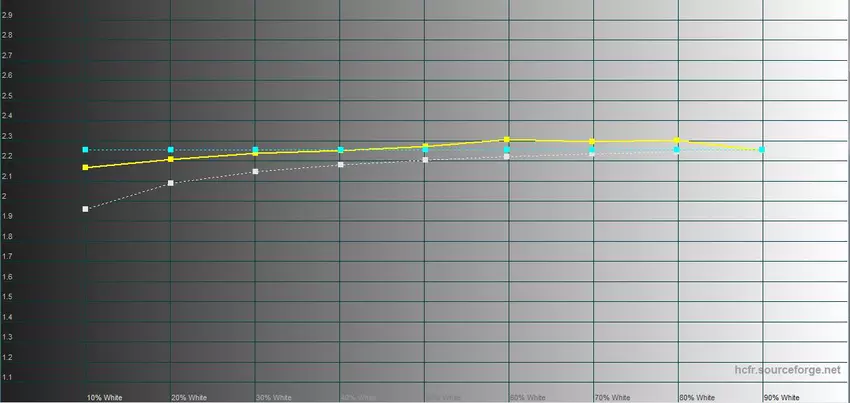Click the 80% White axis label

696,397
